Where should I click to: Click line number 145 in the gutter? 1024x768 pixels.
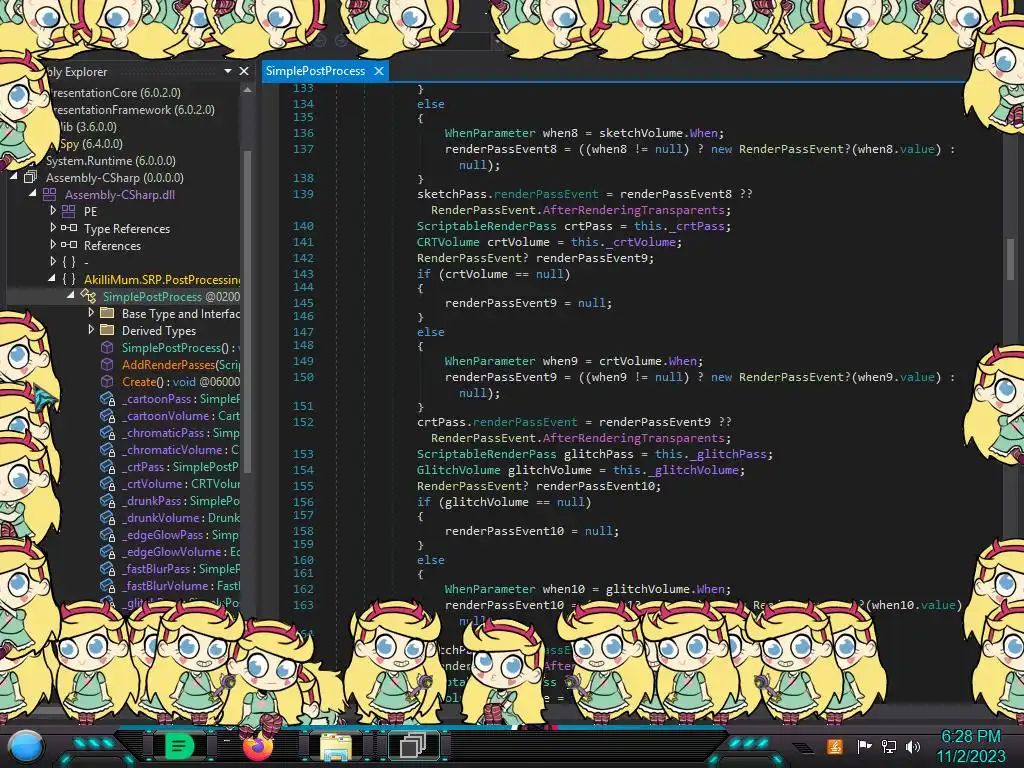(303, 302)
